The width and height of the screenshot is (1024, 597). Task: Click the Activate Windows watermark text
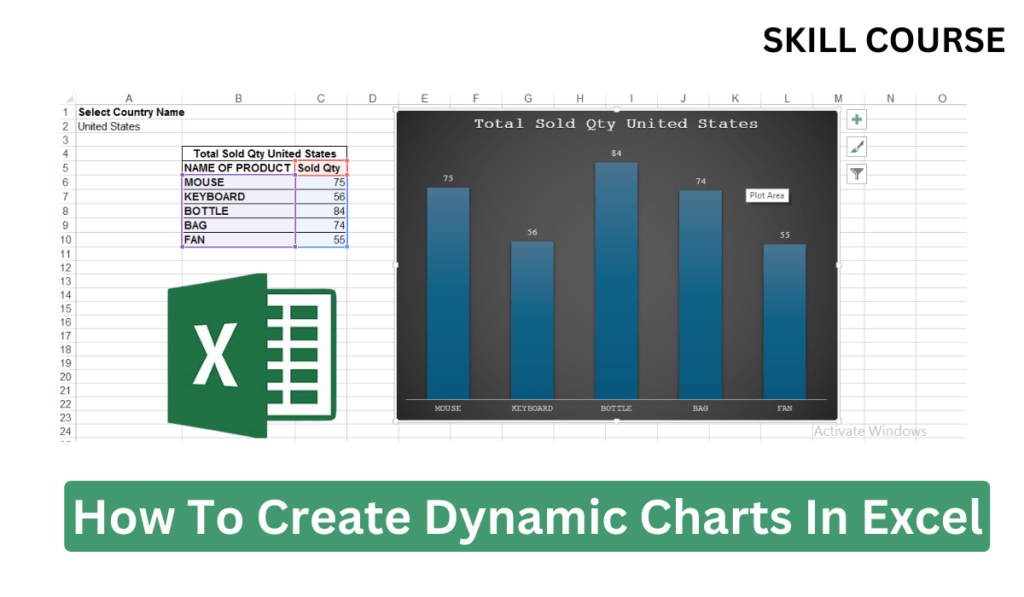tap(868, 431)
